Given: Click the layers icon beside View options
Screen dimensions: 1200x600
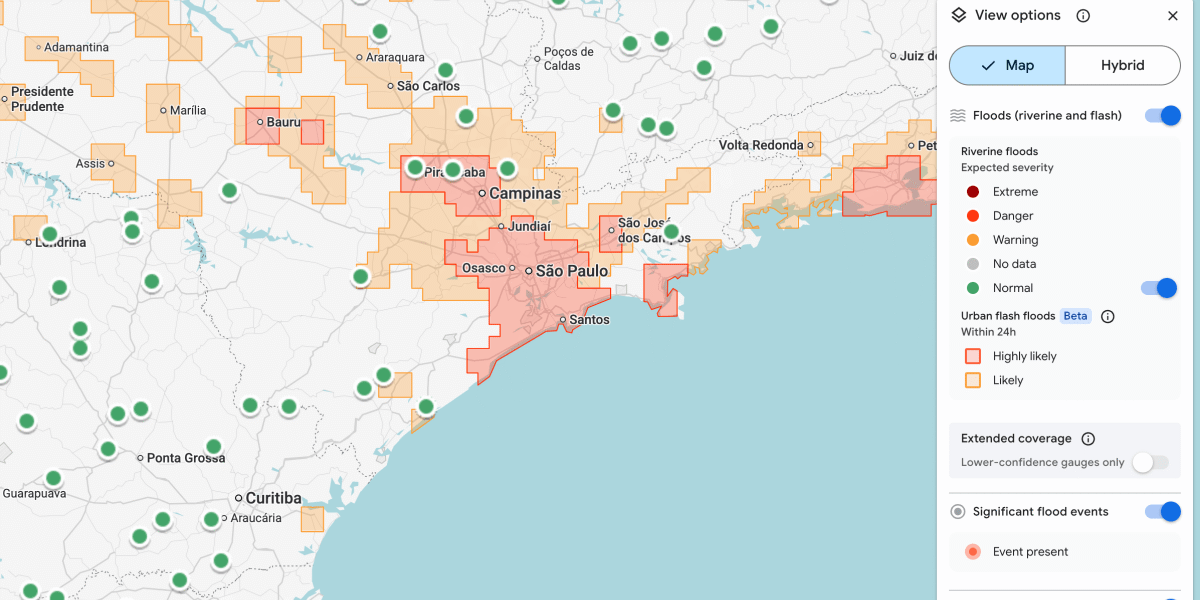Looking at the screenshot, I should 958,15.
